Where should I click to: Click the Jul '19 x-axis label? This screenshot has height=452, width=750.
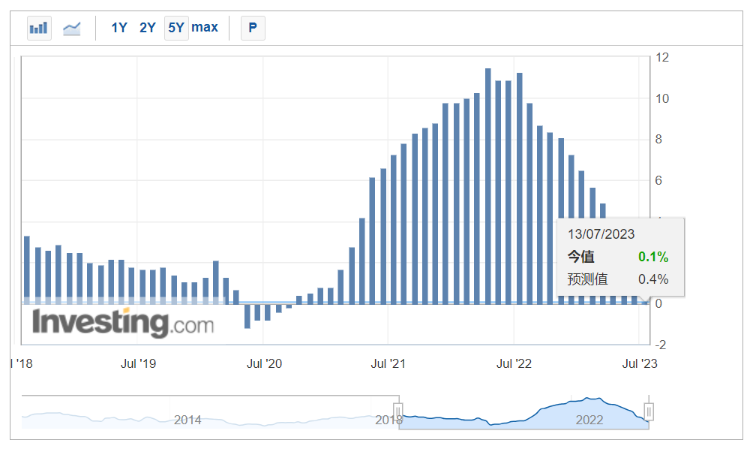point(138,364)
